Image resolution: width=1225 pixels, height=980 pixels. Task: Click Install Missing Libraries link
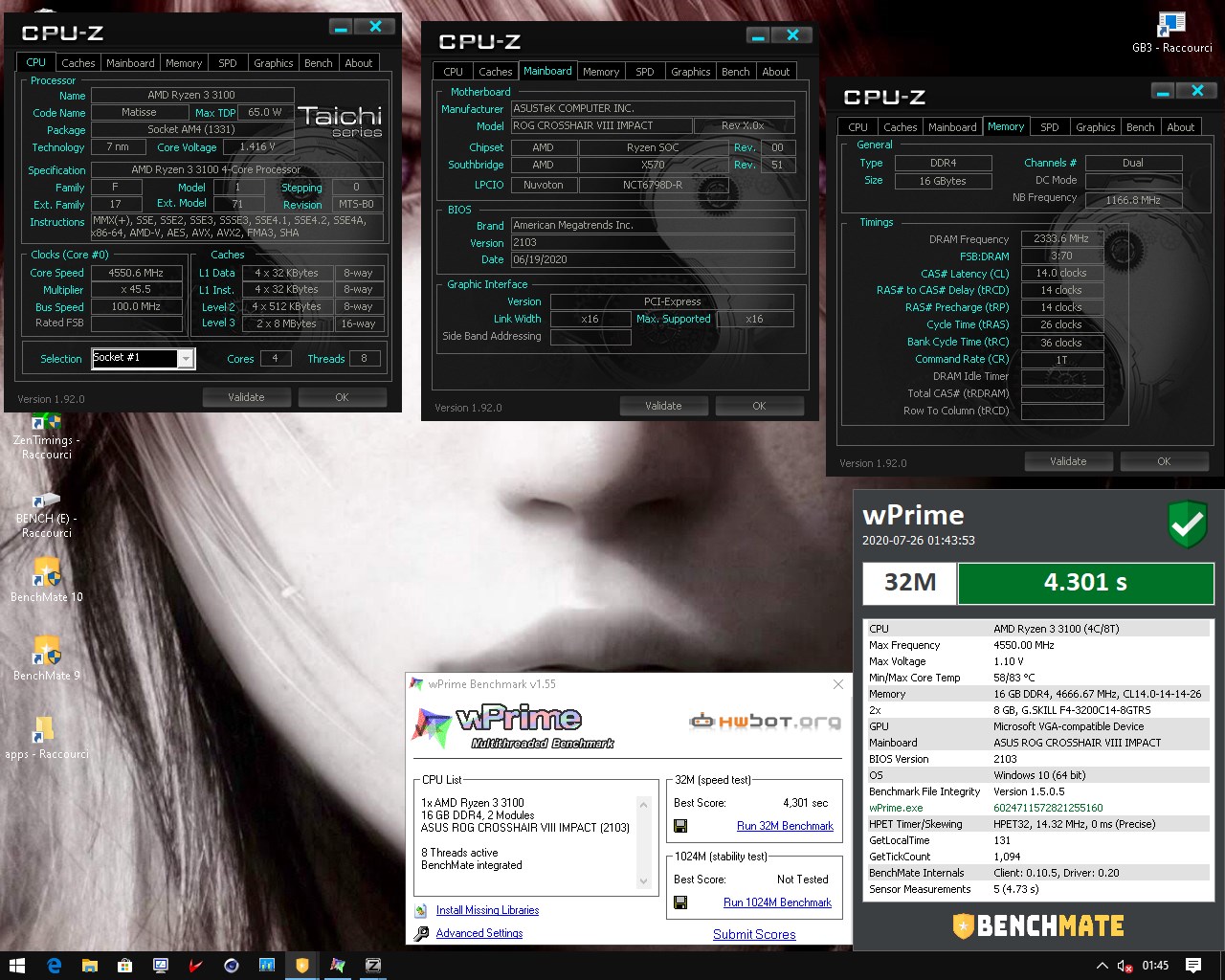(487, 910)
